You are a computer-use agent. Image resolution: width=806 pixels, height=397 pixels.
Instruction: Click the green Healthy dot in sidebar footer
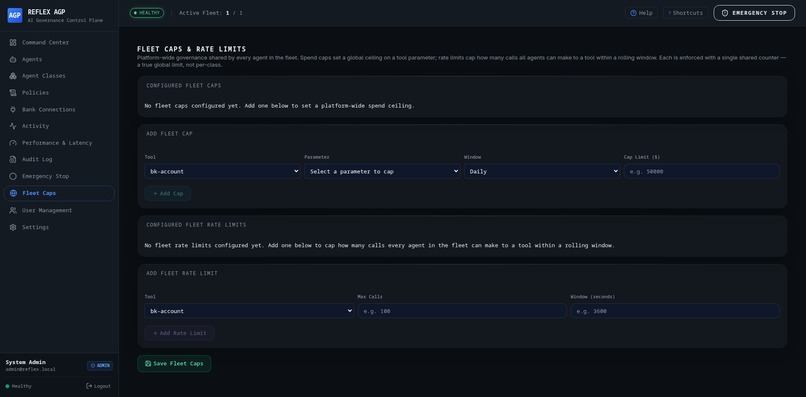pos(7,386)
